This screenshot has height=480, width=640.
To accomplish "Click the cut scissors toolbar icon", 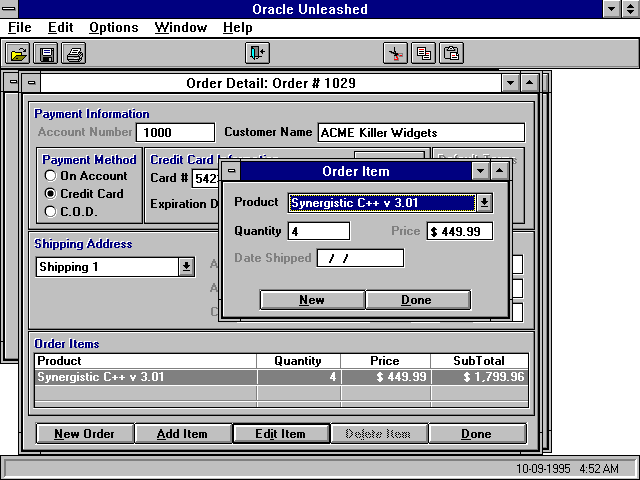I will point(397,53).
